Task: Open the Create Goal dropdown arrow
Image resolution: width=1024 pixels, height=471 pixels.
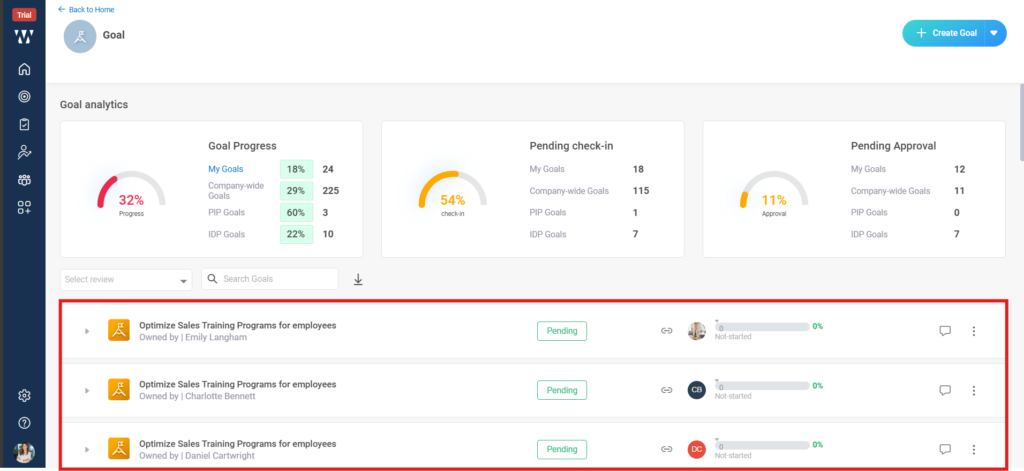Action: pos(995,33)
